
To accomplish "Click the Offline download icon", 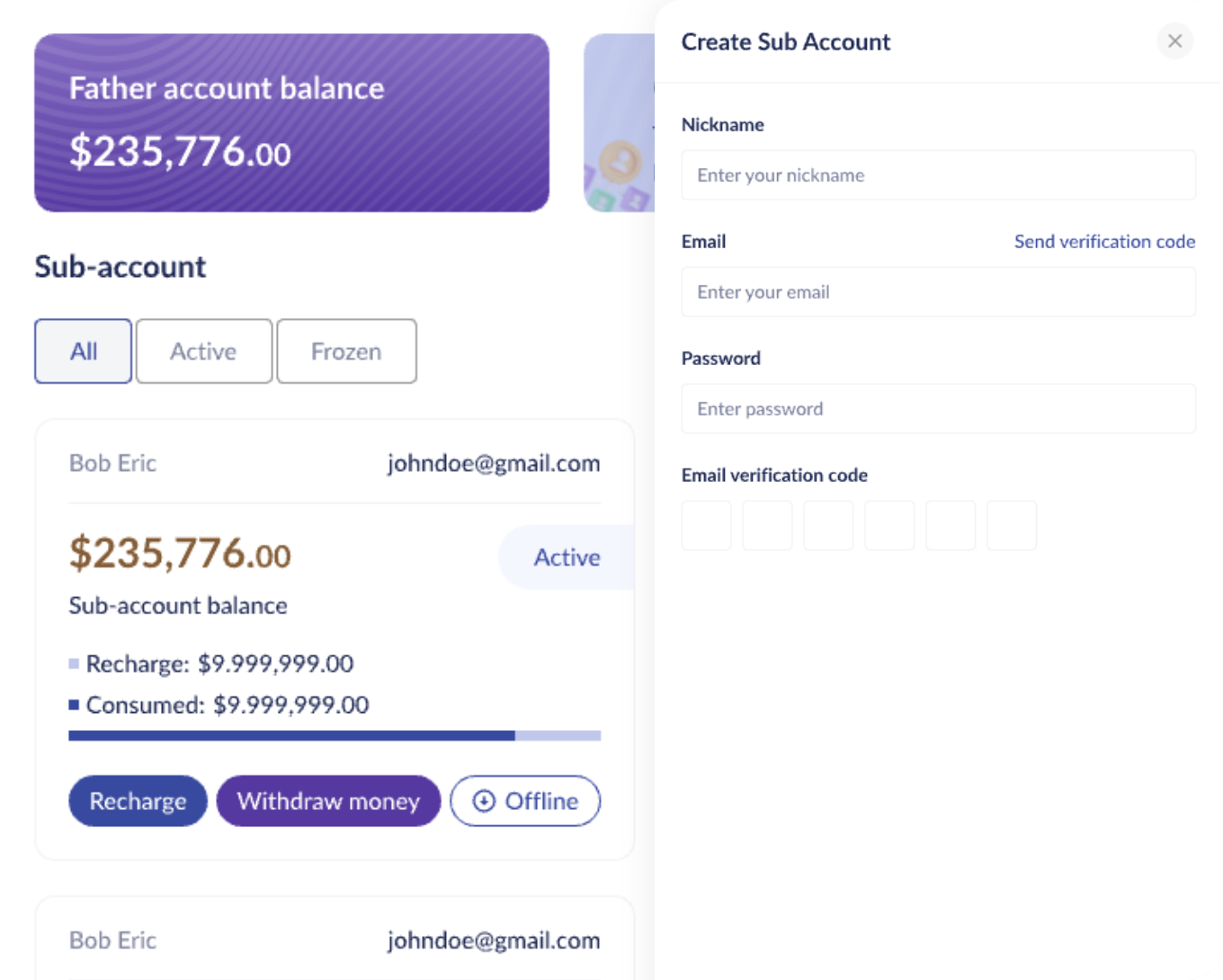I will click(484, 801).
